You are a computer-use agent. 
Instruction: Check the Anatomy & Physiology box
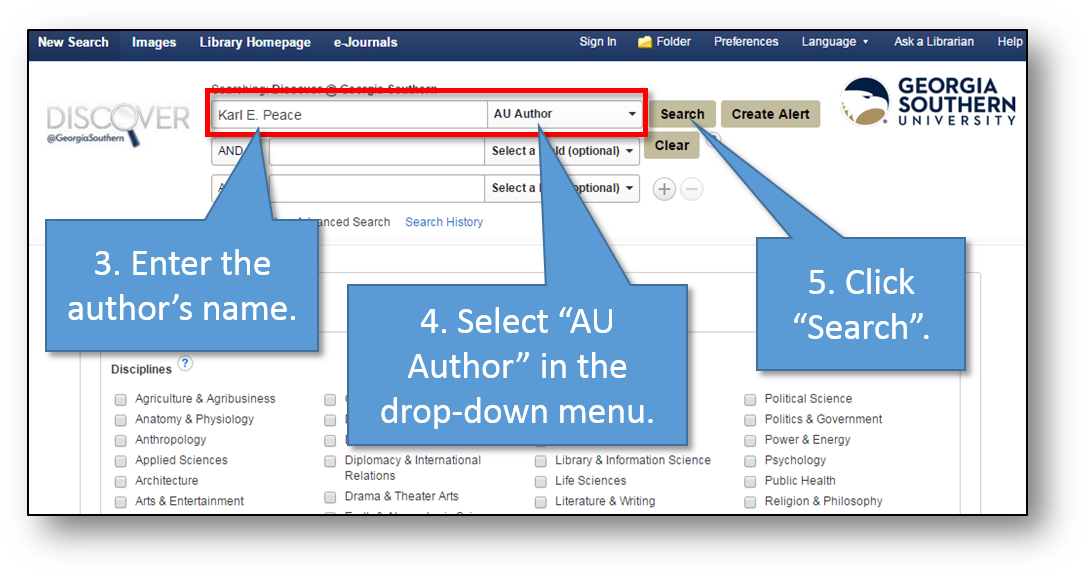[x=121, y=420]
